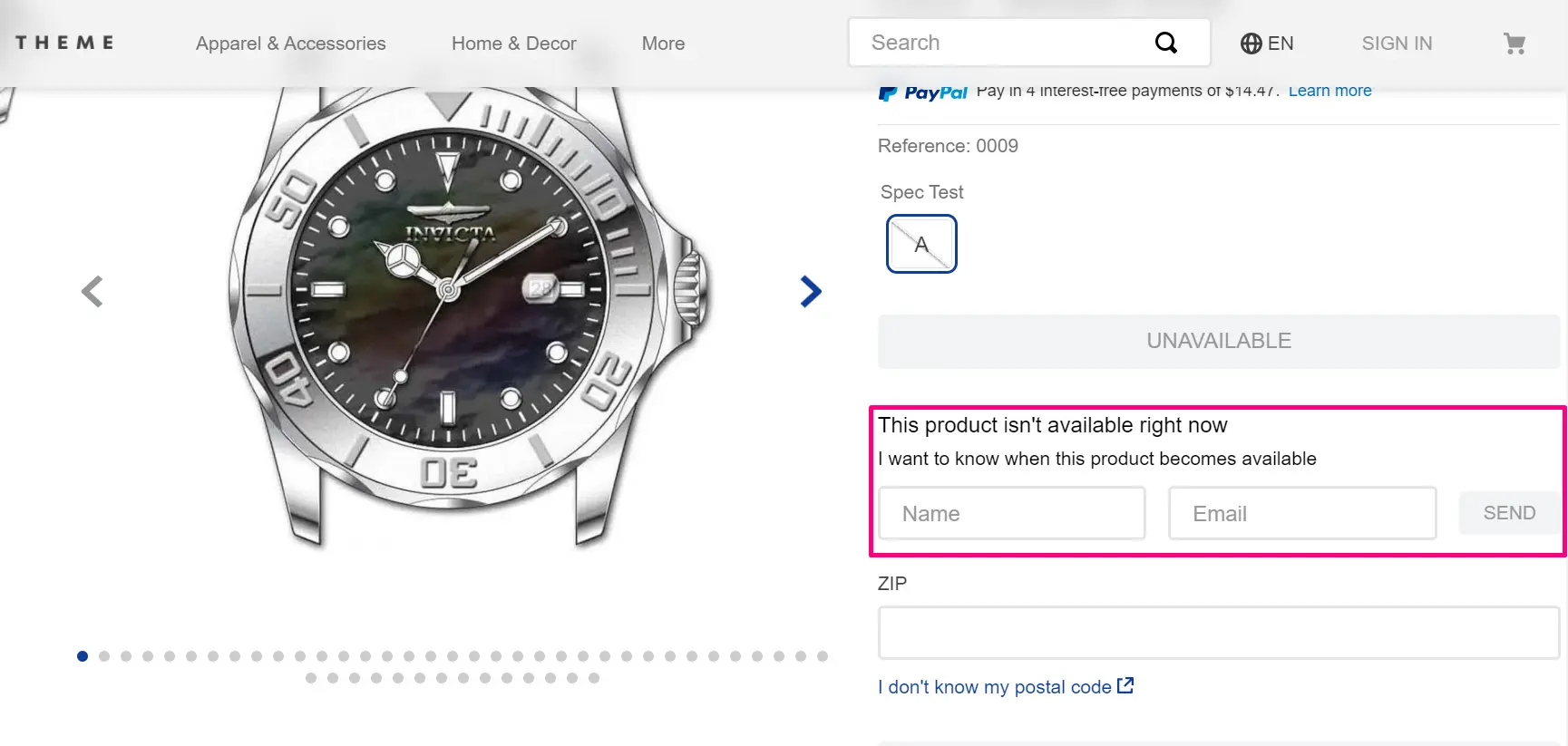Click the THEME store logo
1568x746 pixels.
(x=64, y=43)
